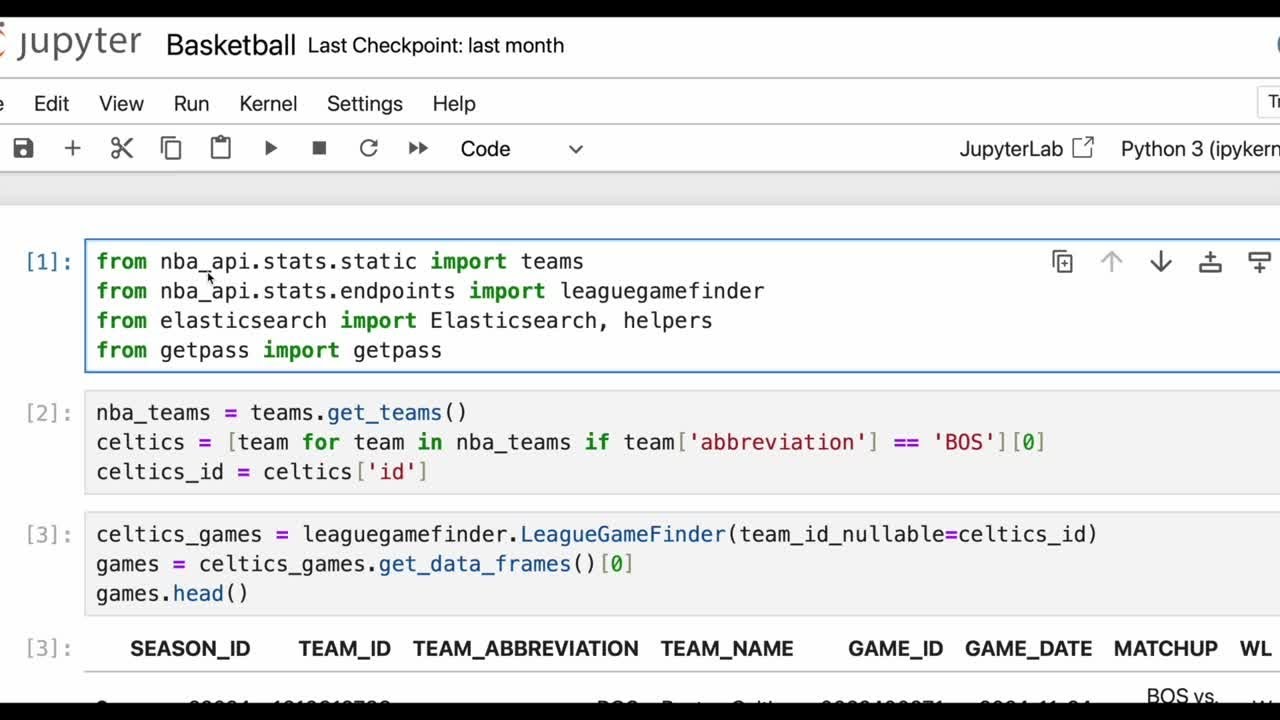Screen dimensions: 1280x720
Task: Open the Run menu
Action: pyautogui.click(x=191, y=104)
